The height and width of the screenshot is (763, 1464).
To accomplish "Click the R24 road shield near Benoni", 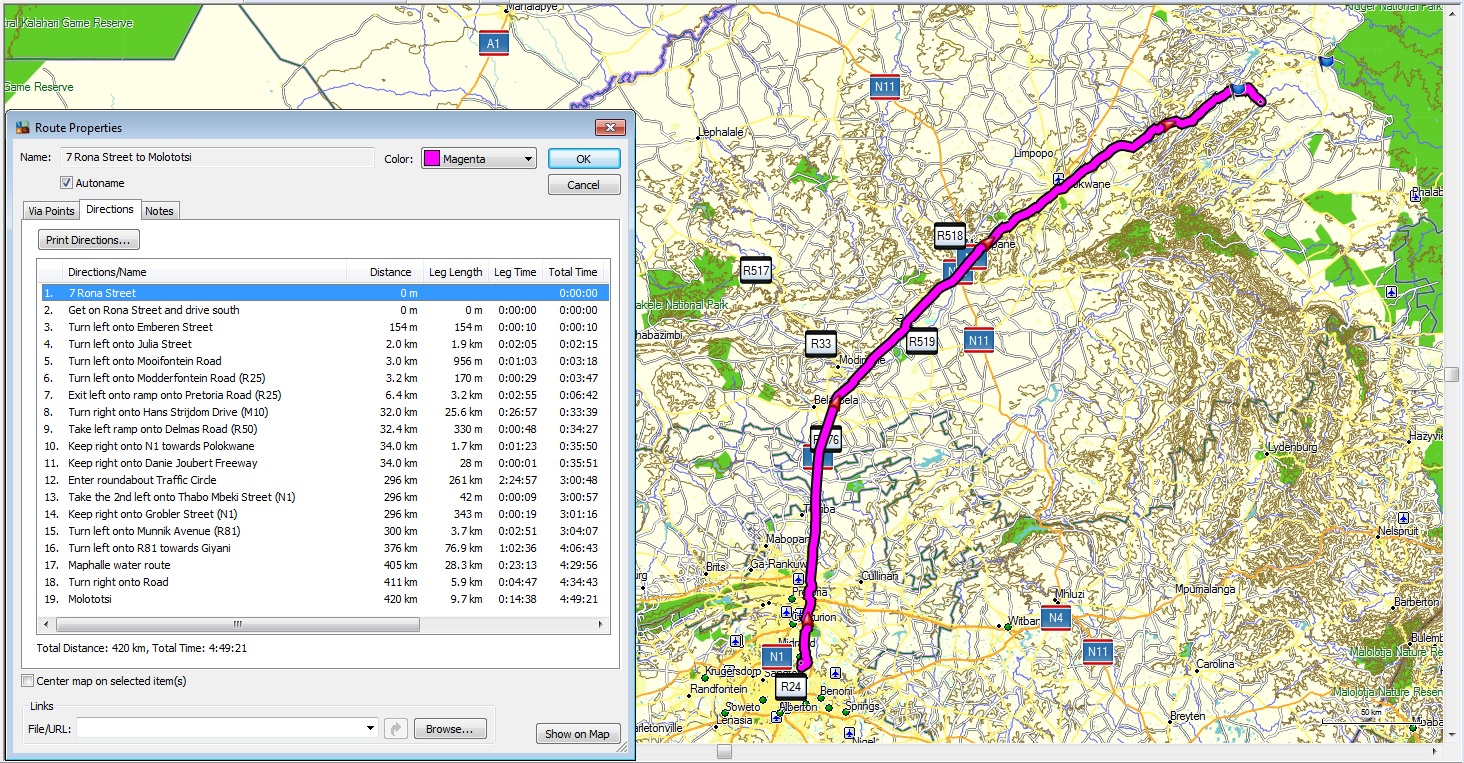I will (790, 686).
